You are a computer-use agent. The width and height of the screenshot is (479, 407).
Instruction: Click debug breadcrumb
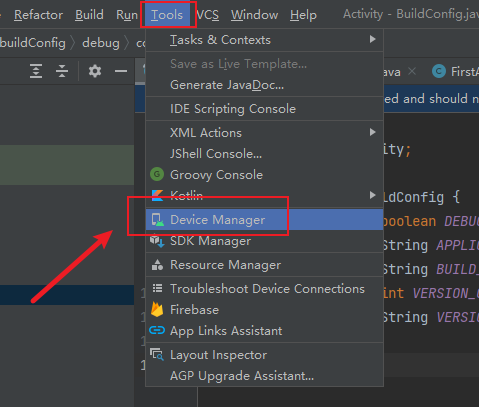101,43
